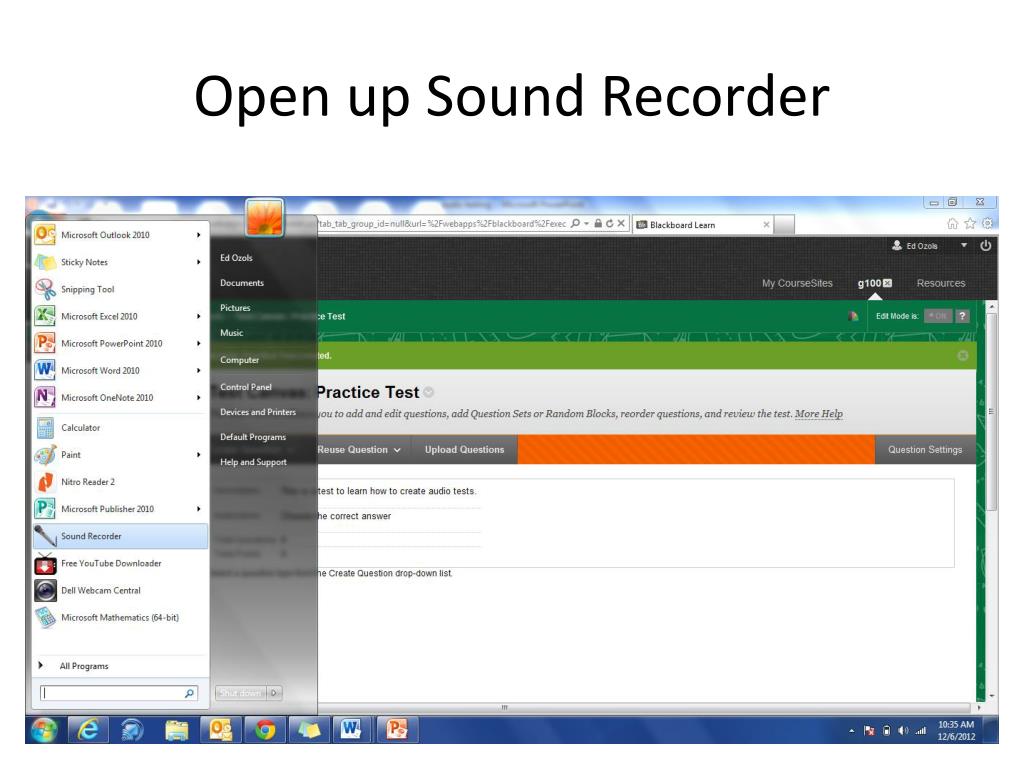Launch Microsoft Publisher 2010
The height and width of the screenshot is (768, 1024).
click(120, 509)
